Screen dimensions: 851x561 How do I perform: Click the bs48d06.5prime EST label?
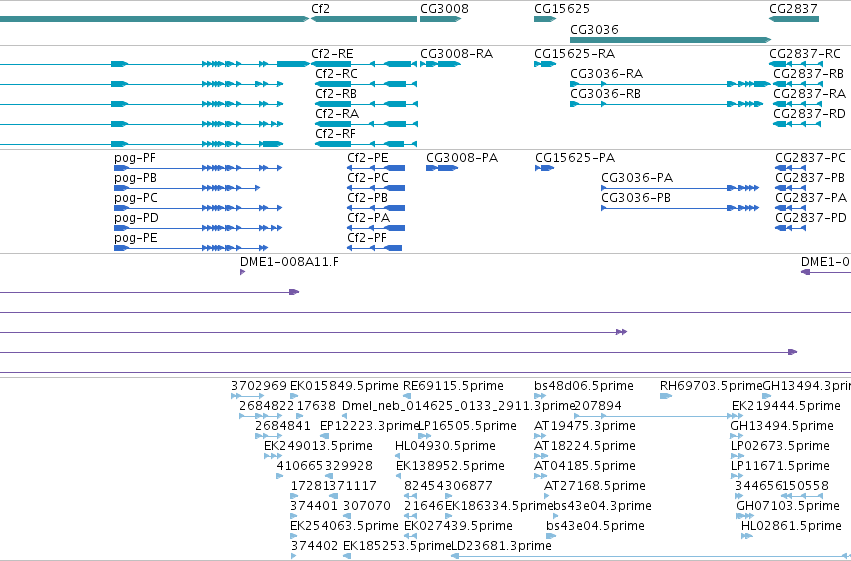(x=584, y=386)
